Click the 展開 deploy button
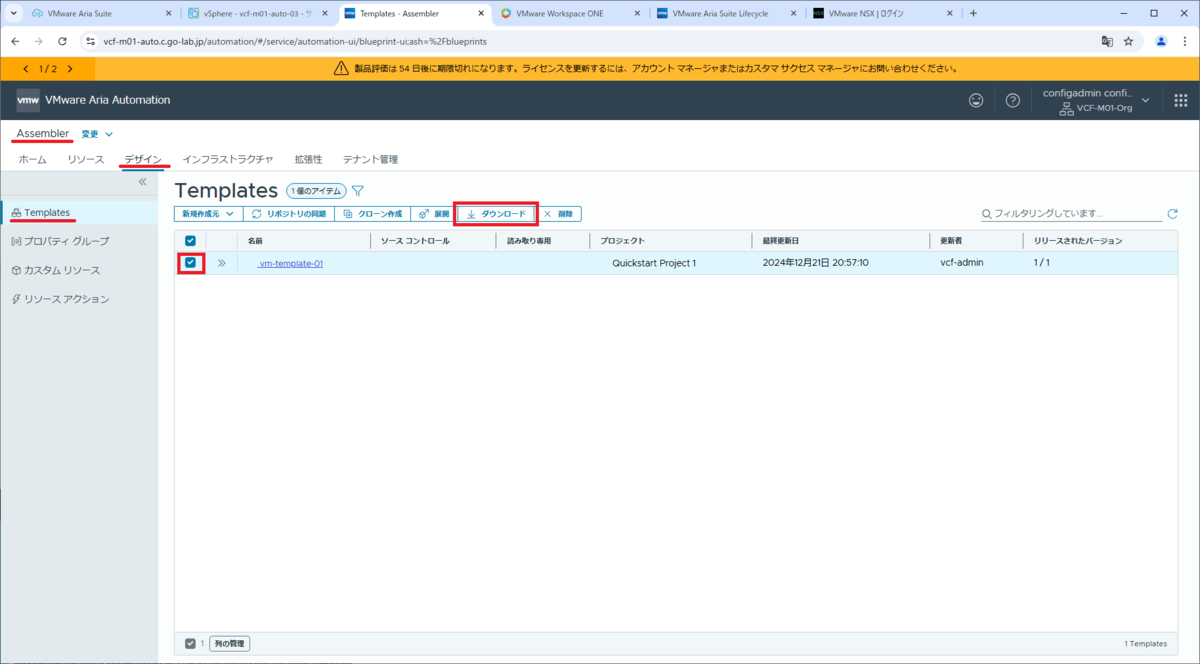1200x664 pixels. 433,214
